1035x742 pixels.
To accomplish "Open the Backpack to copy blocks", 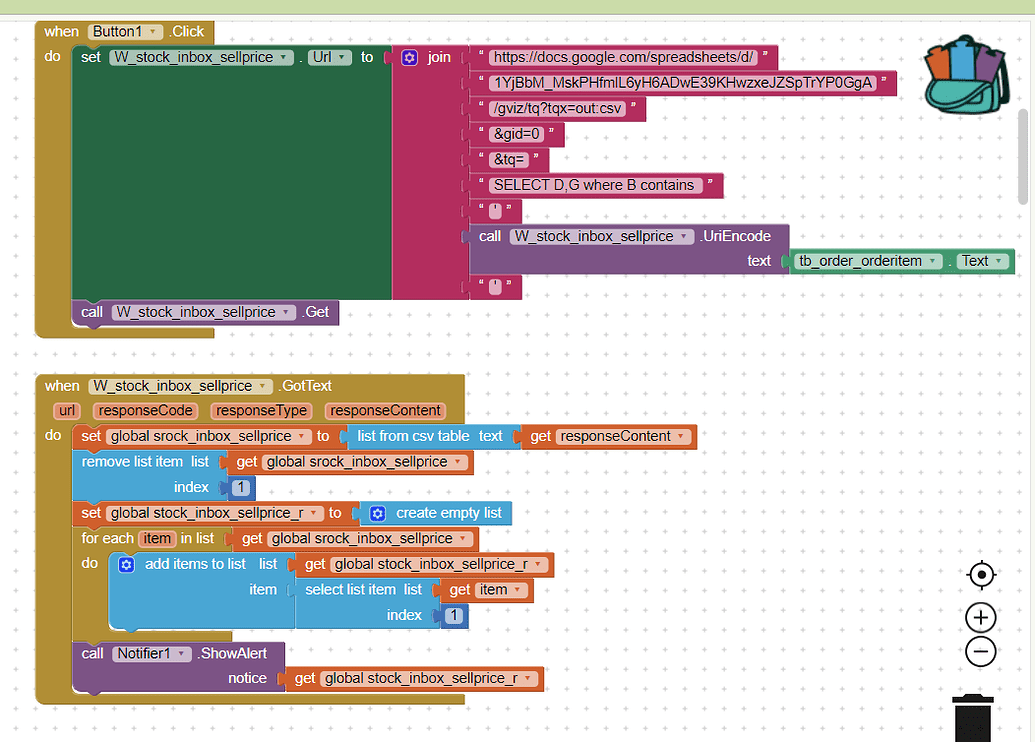I will [963, 74].
